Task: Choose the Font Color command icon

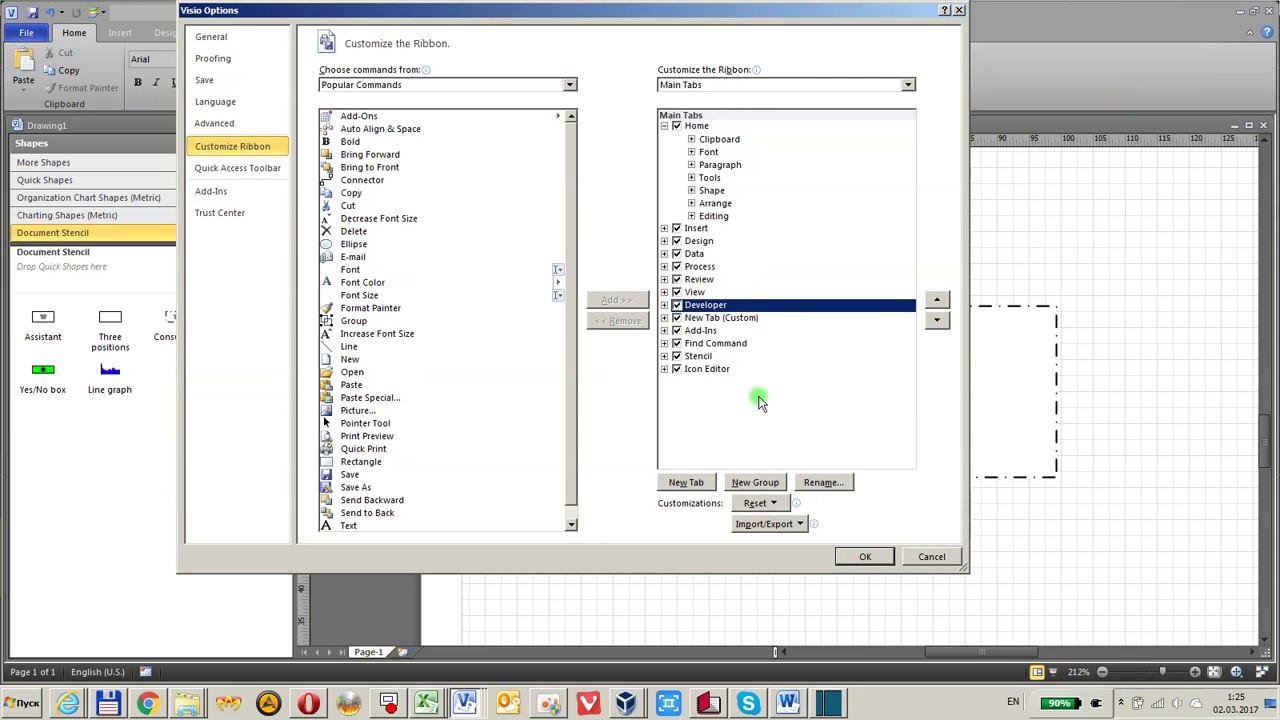Action: [x=326, y=282]
